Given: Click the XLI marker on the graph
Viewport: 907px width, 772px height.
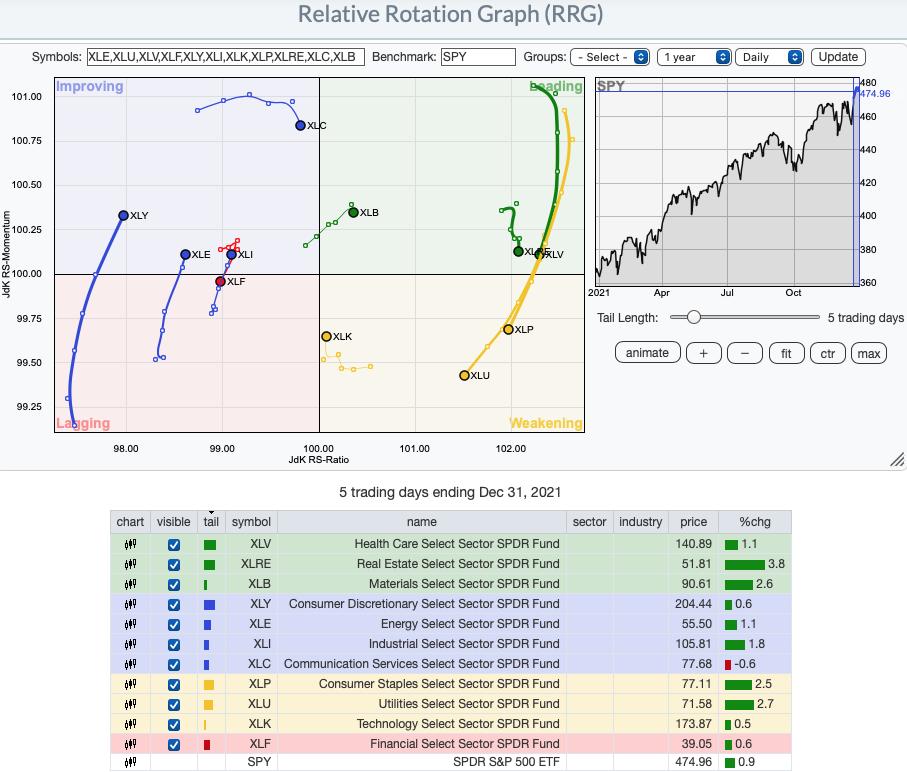Looking at the screenshot, I should tap(231, 254).
